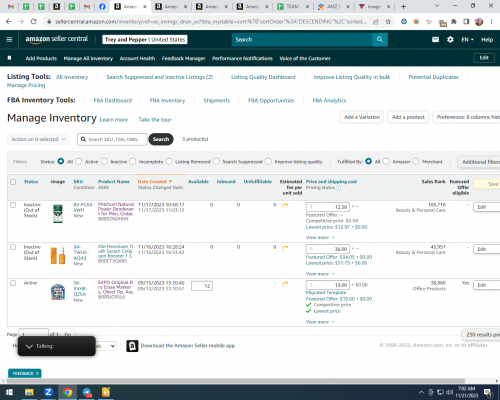Open Account Health menu item

click(x=137, y=58)
